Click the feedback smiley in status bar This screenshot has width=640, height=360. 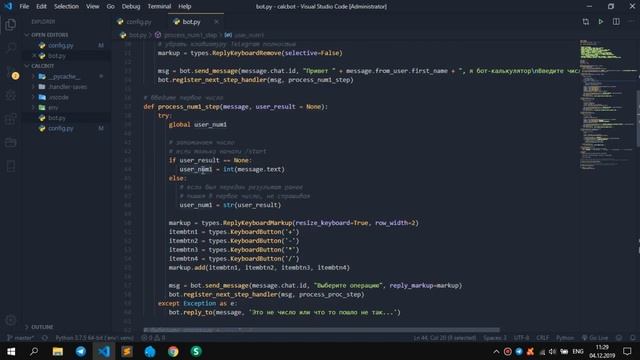(619, 338)
